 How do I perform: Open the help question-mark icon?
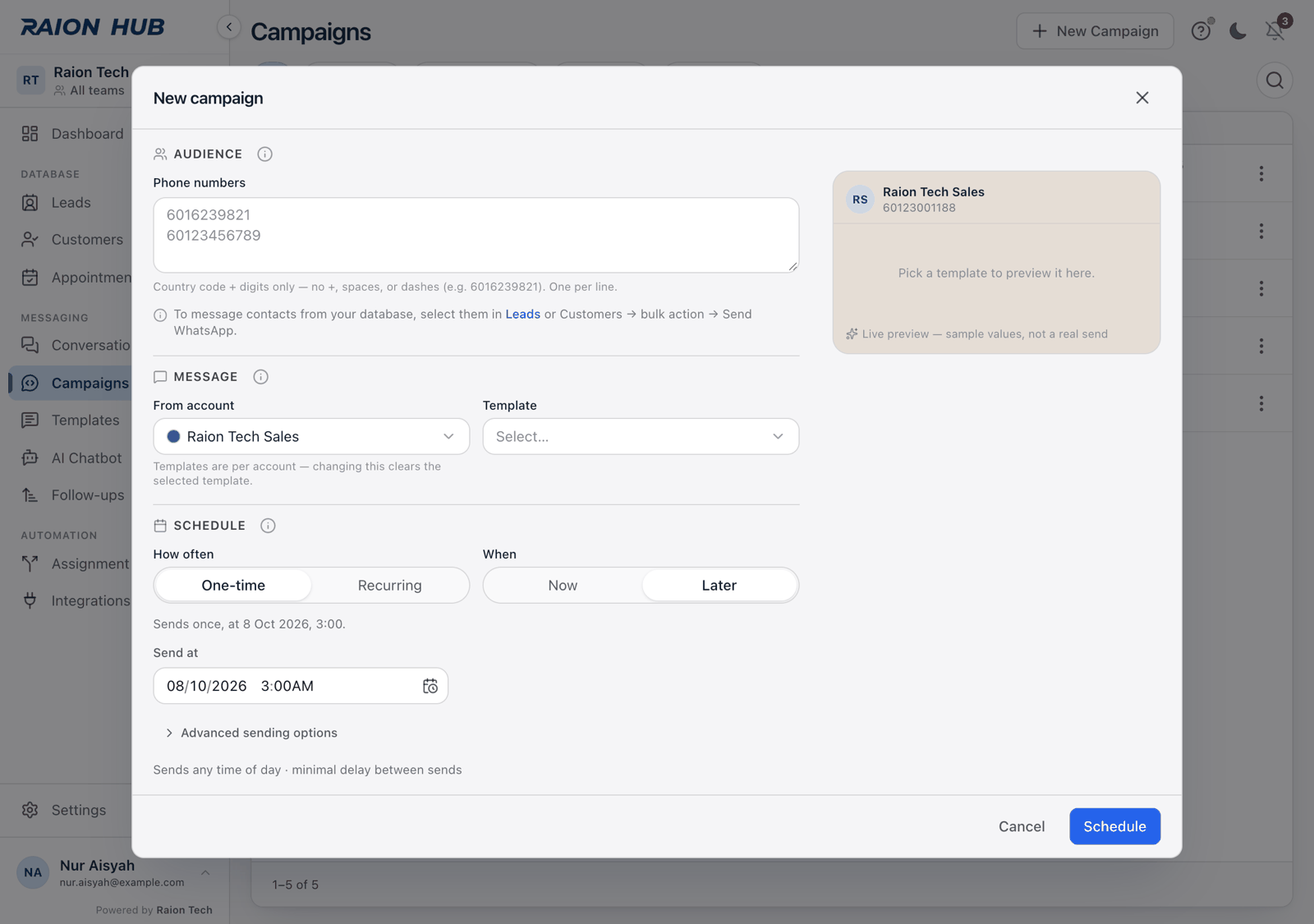click(x=1201, y=31)
